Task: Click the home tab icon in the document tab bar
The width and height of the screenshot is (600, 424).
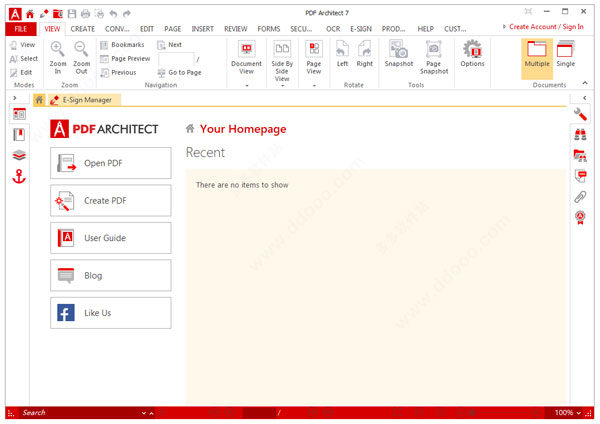Action: [x=39, y=100]
